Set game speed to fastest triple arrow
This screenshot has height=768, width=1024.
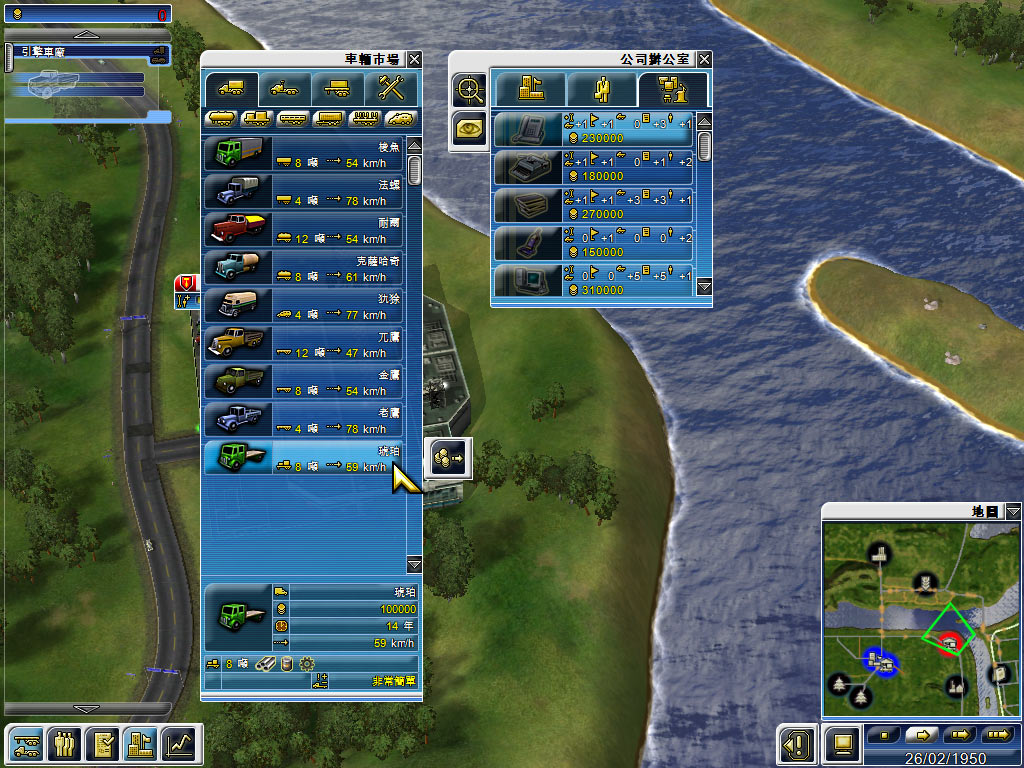(998, 735)
